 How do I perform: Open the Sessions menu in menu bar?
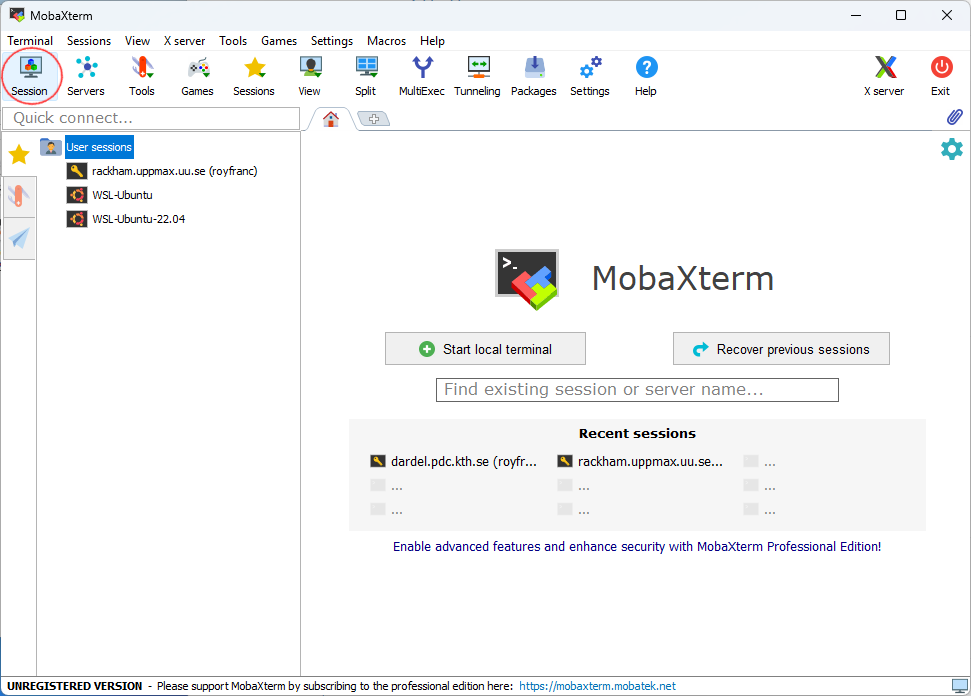tap(89, 41)
